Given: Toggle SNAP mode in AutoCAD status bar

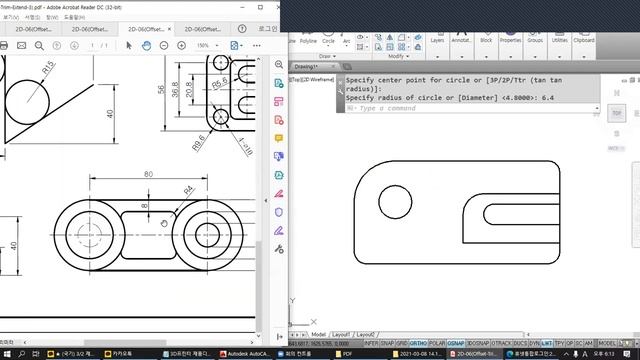Looking at the screenshot, I should click(387, 343).
